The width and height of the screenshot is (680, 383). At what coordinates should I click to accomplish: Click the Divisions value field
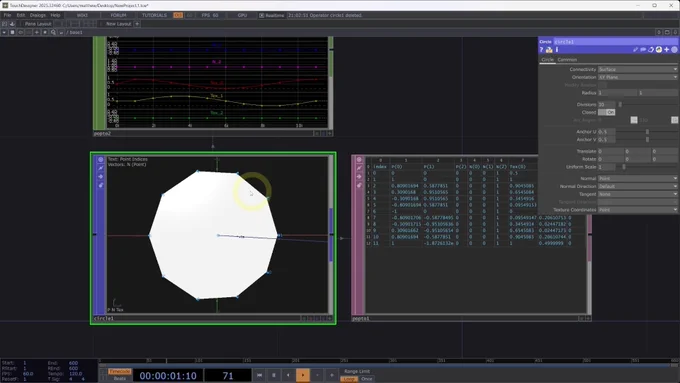pos(606,105)
